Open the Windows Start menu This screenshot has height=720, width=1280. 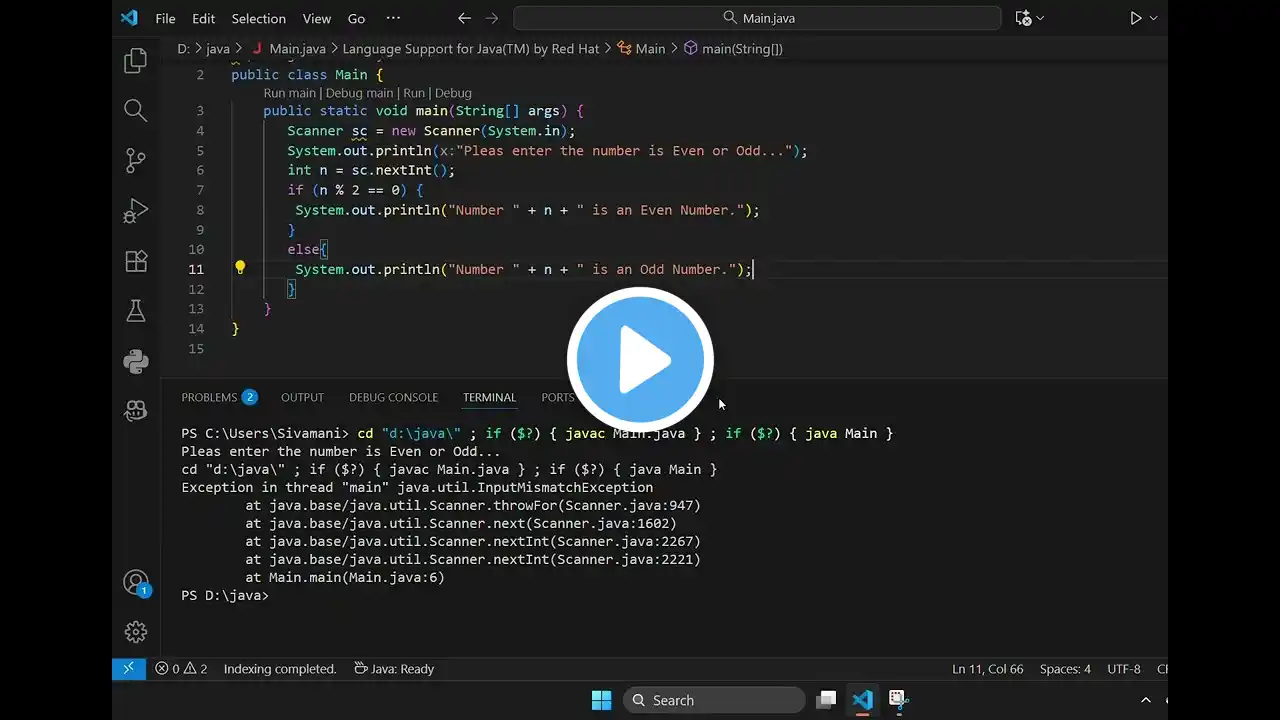601,700
